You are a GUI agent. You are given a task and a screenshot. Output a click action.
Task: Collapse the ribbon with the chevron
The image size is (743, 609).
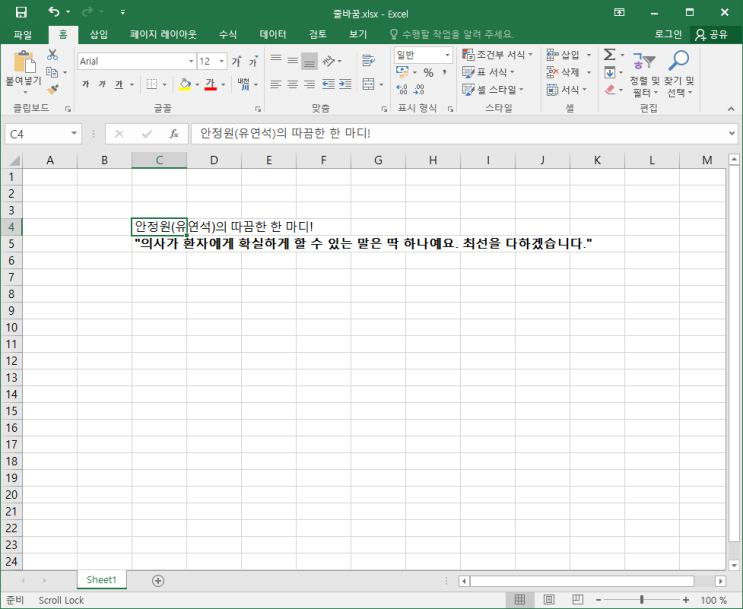(731, 109)
